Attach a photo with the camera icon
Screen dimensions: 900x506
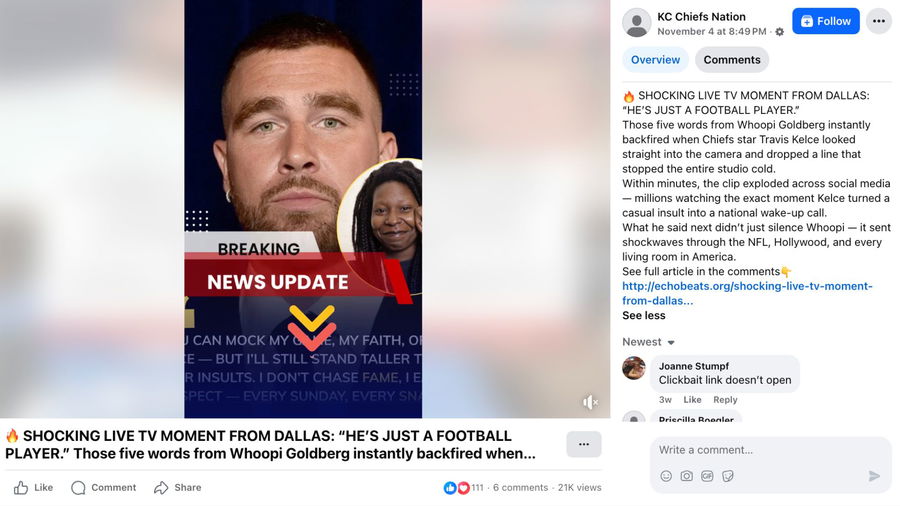686,476
